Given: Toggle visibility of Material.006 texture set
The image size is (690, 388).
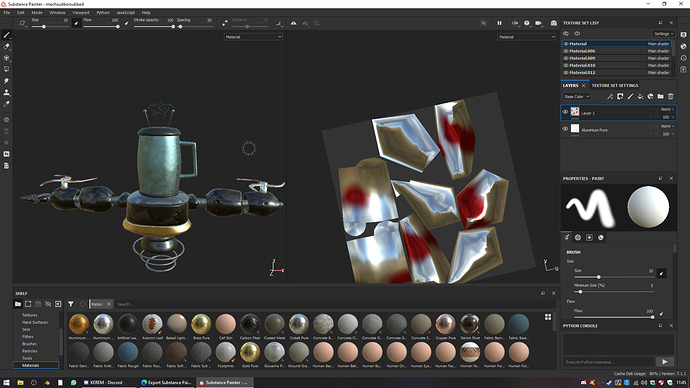Looking at the screenshot, I should coord(566,51).
